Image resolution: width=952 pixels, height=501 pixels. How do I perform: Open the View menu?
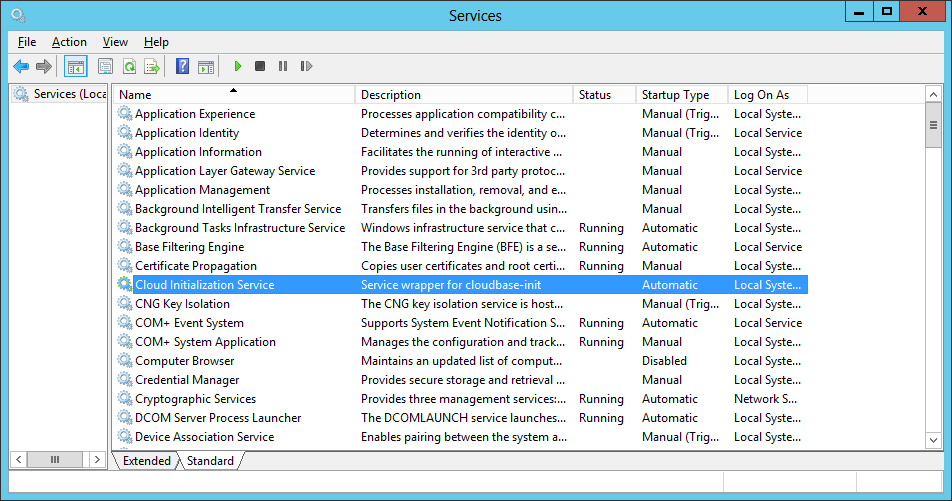click(115, 42)
